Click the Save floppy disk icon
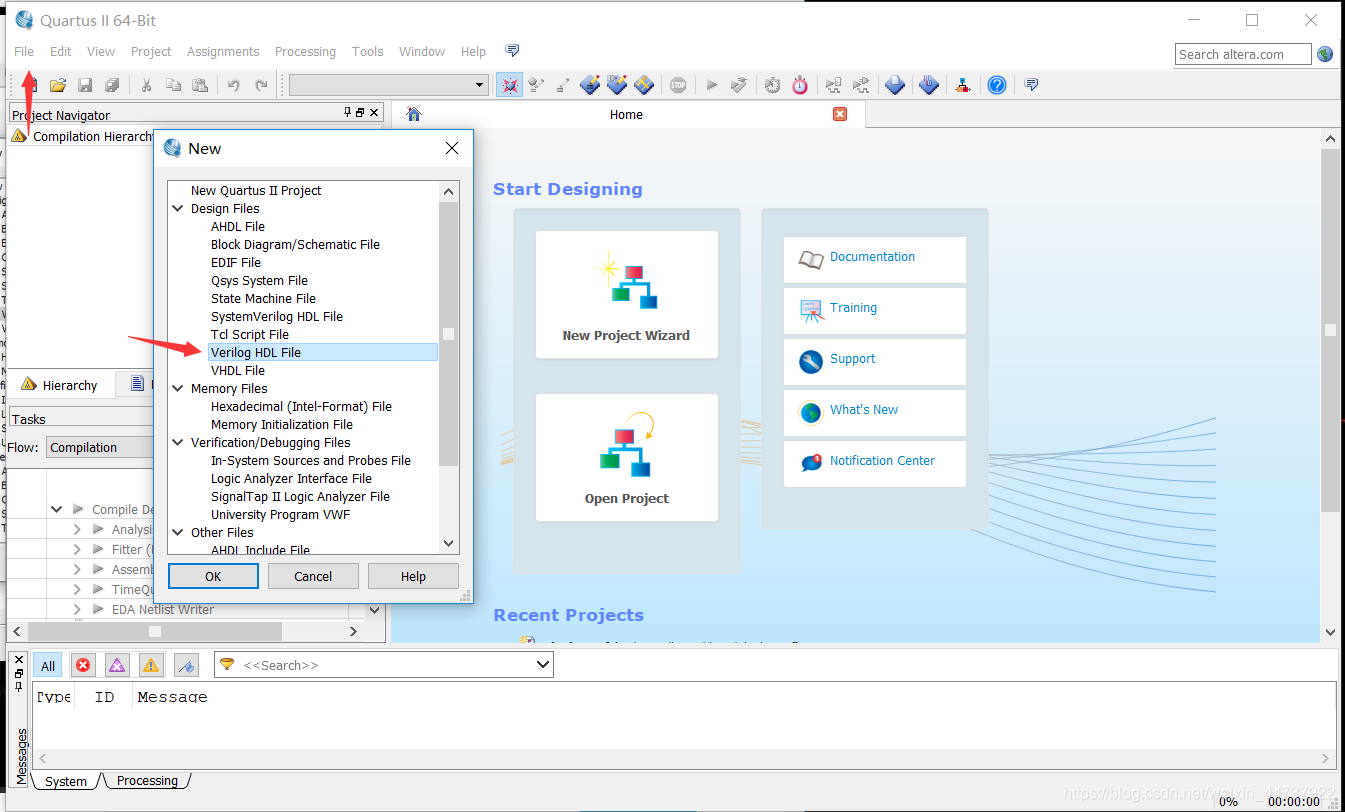This screenshot has width=1345, height=812. tap(85, 86)
